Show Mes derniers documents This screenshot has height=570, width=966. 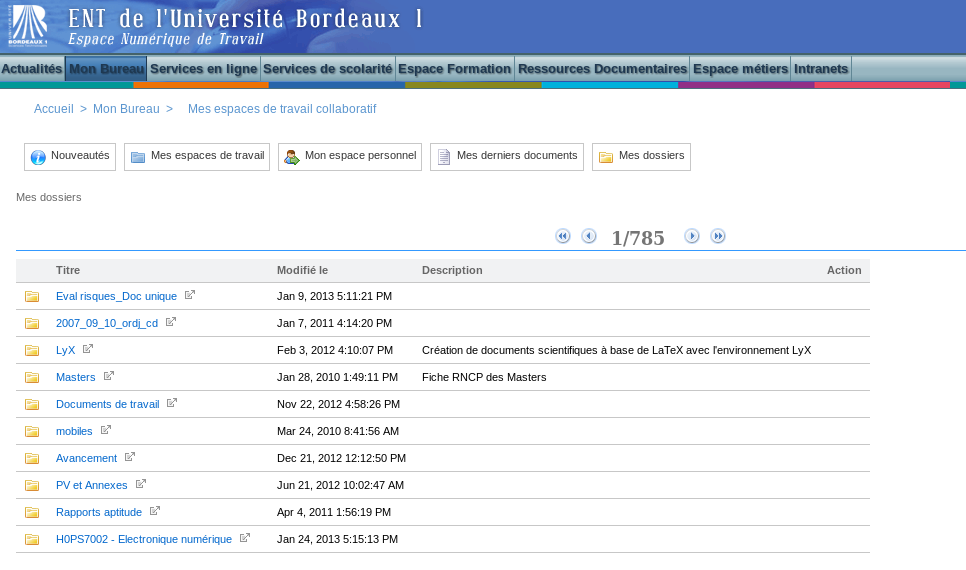(x=507, y=157)
